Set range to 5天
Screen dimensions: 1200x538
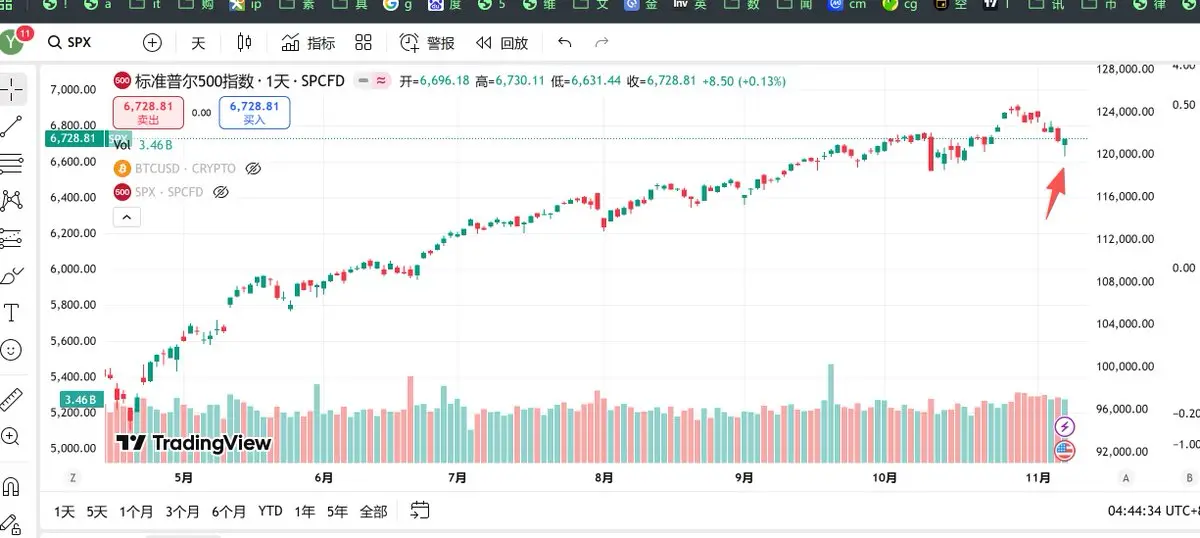coord(97,511)
